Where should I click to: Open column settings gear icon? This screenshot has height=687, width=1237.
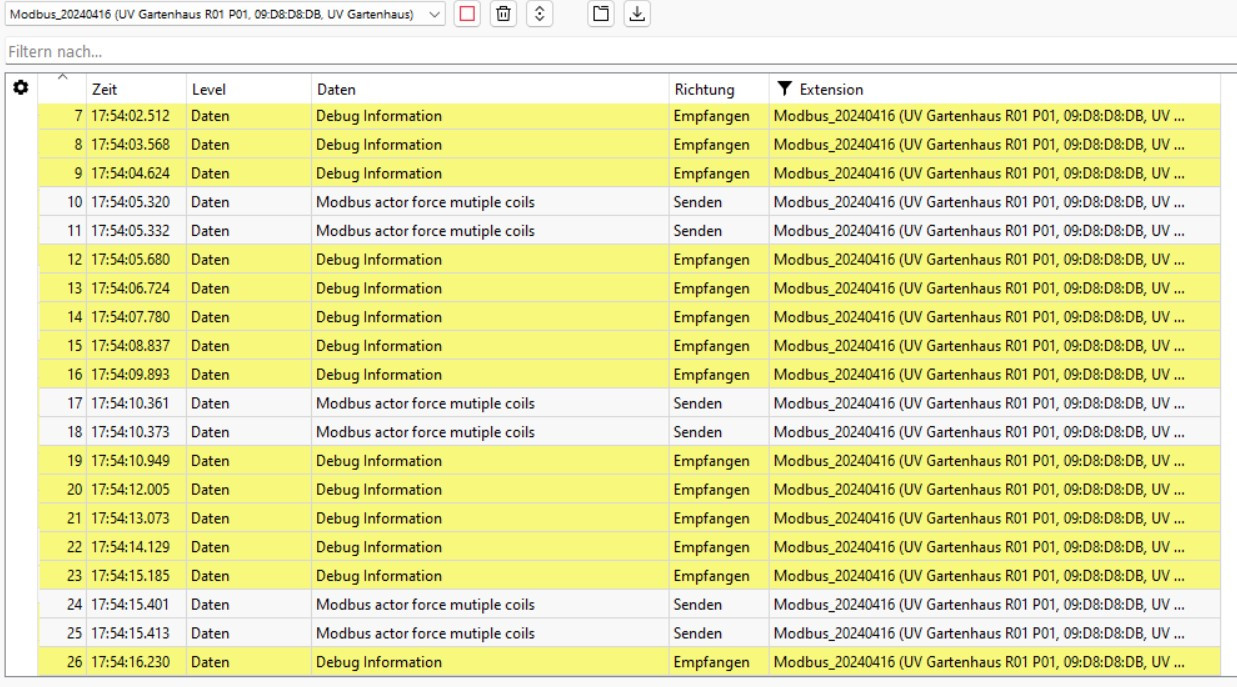[20, 88]
